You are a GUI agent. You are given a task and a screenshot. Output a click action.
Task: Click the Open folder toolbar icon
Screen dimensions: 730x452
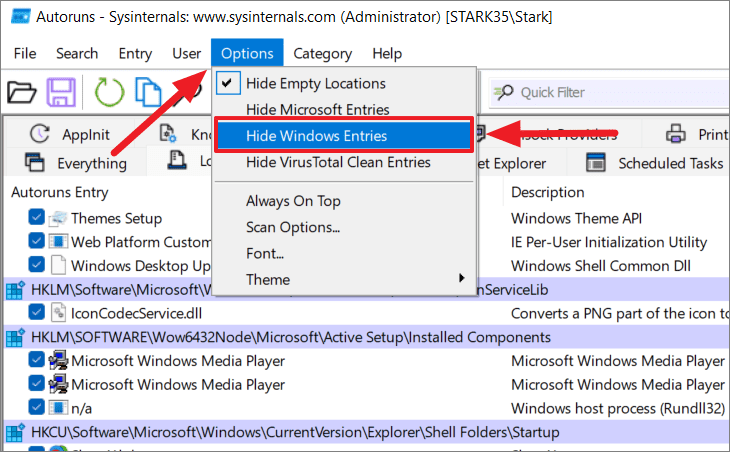click(x=21, y=92)
